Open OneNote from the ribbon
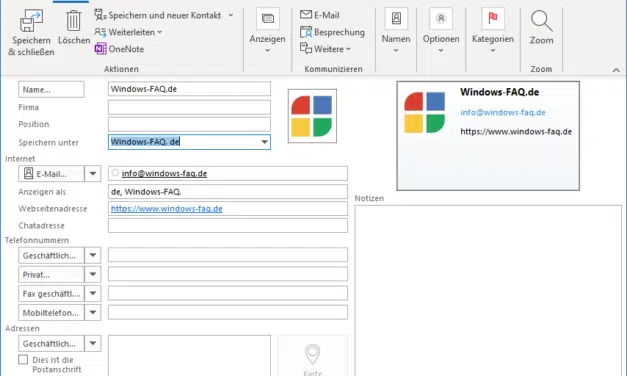This screenshot has width=627, height=376. tap(119, 49)
